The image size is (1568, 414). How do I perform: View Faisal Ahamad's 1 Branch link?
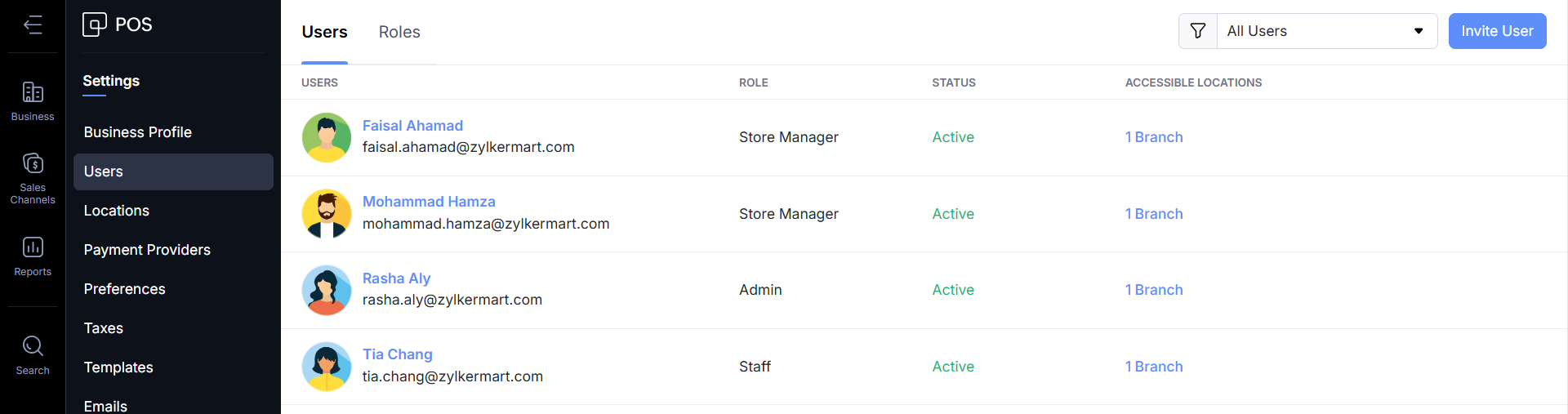(1154, 137)
